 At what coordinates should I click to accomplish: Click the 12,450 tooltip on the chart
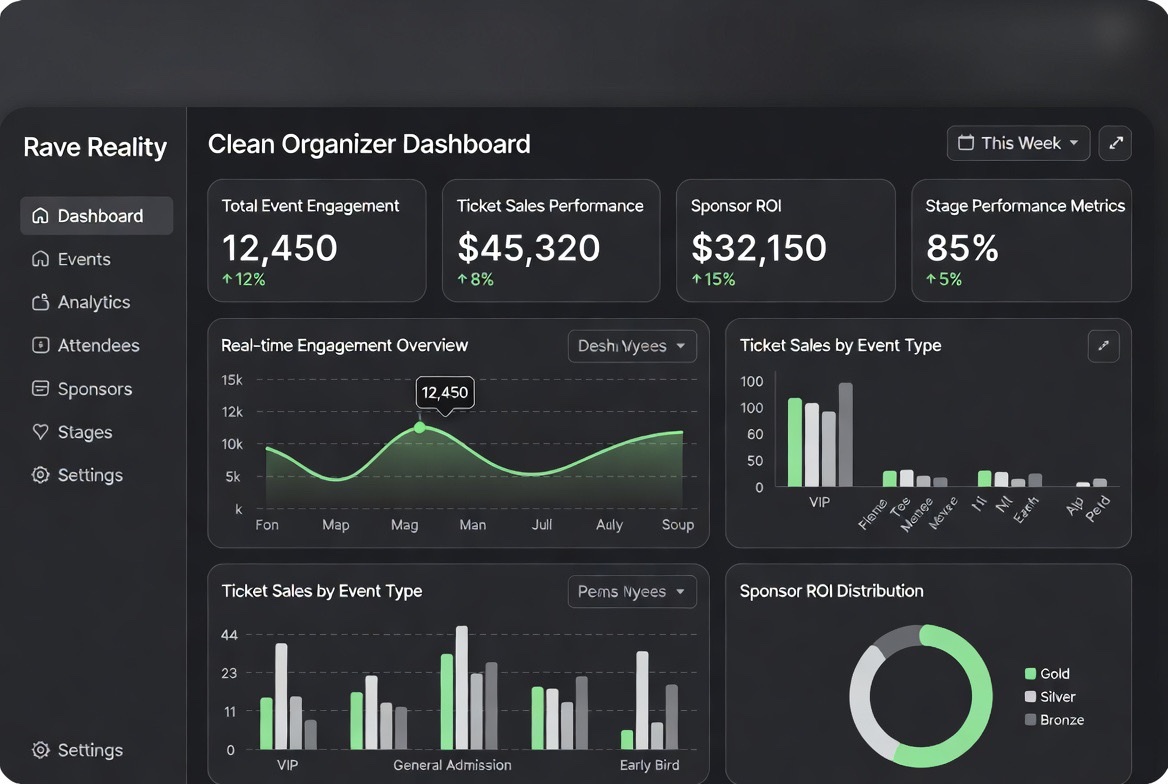(445, 393)
